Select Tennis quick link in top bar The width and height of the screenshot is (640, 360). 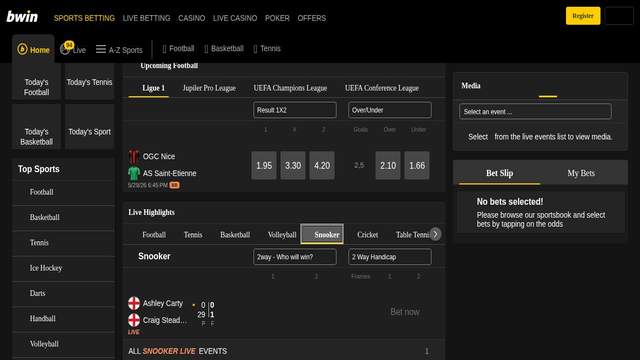point(267,49)
